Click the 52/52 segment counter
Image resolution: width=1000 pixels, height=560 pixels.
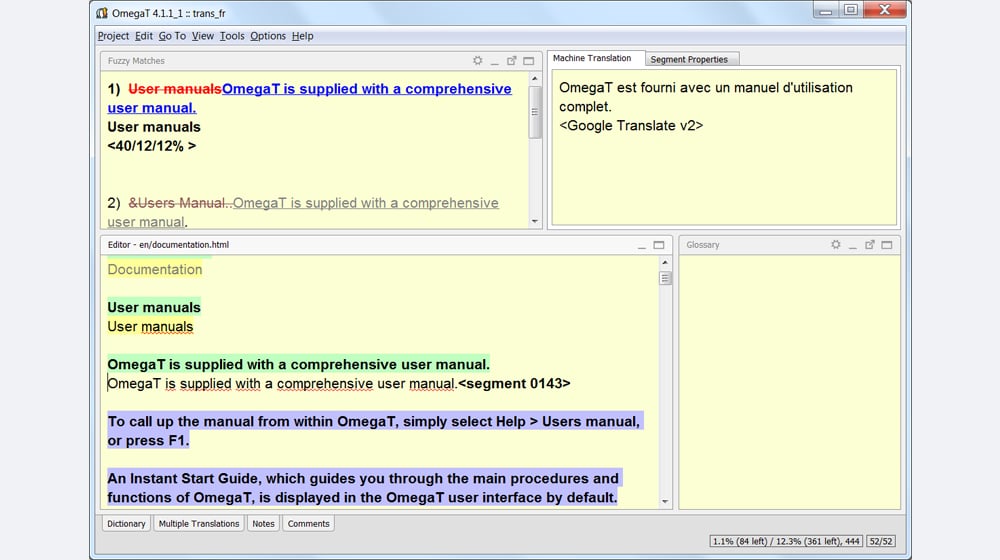(x=881, y=541)
